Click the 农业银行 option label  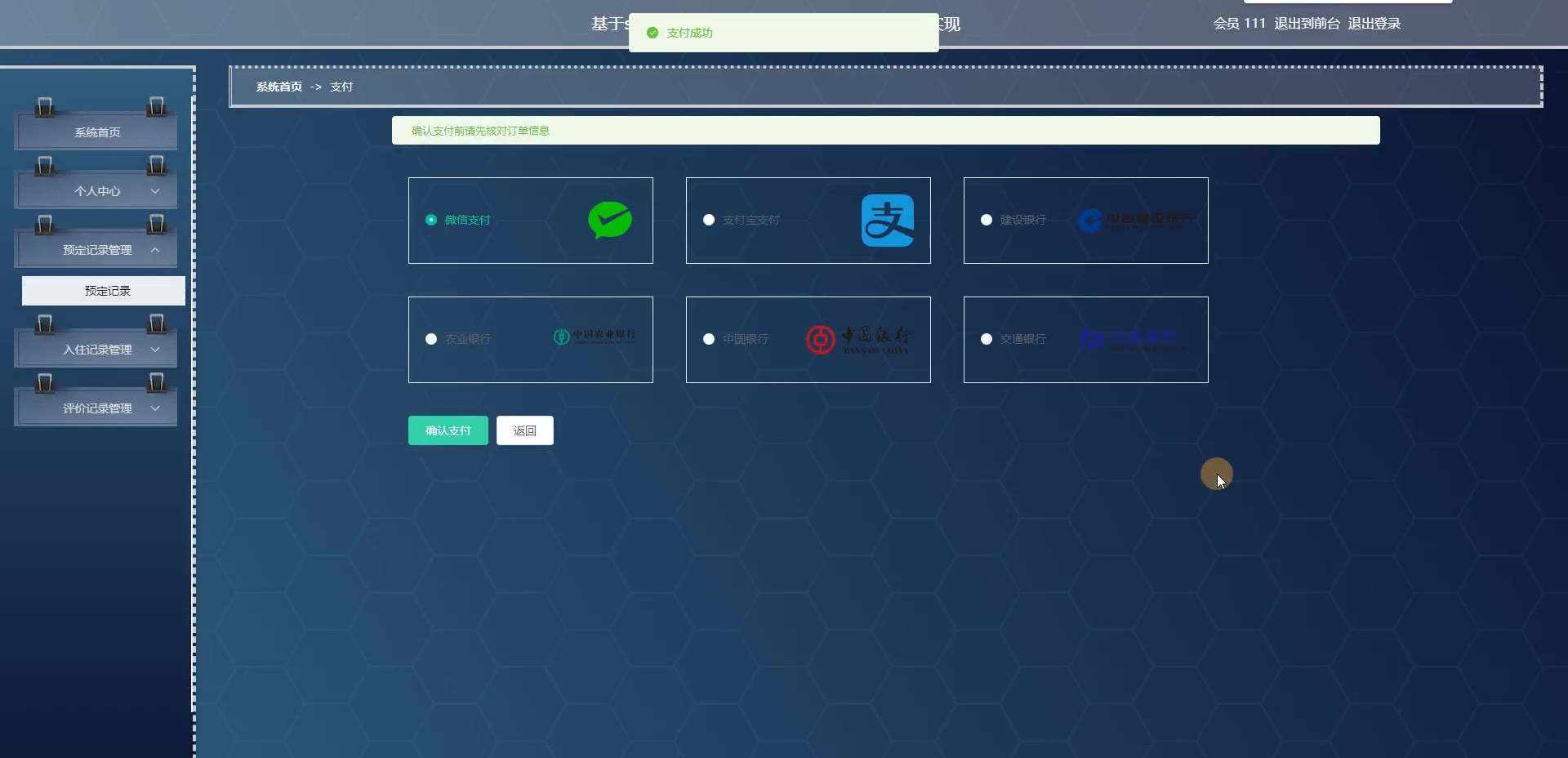pyautogui.click(x=467, y=339)
